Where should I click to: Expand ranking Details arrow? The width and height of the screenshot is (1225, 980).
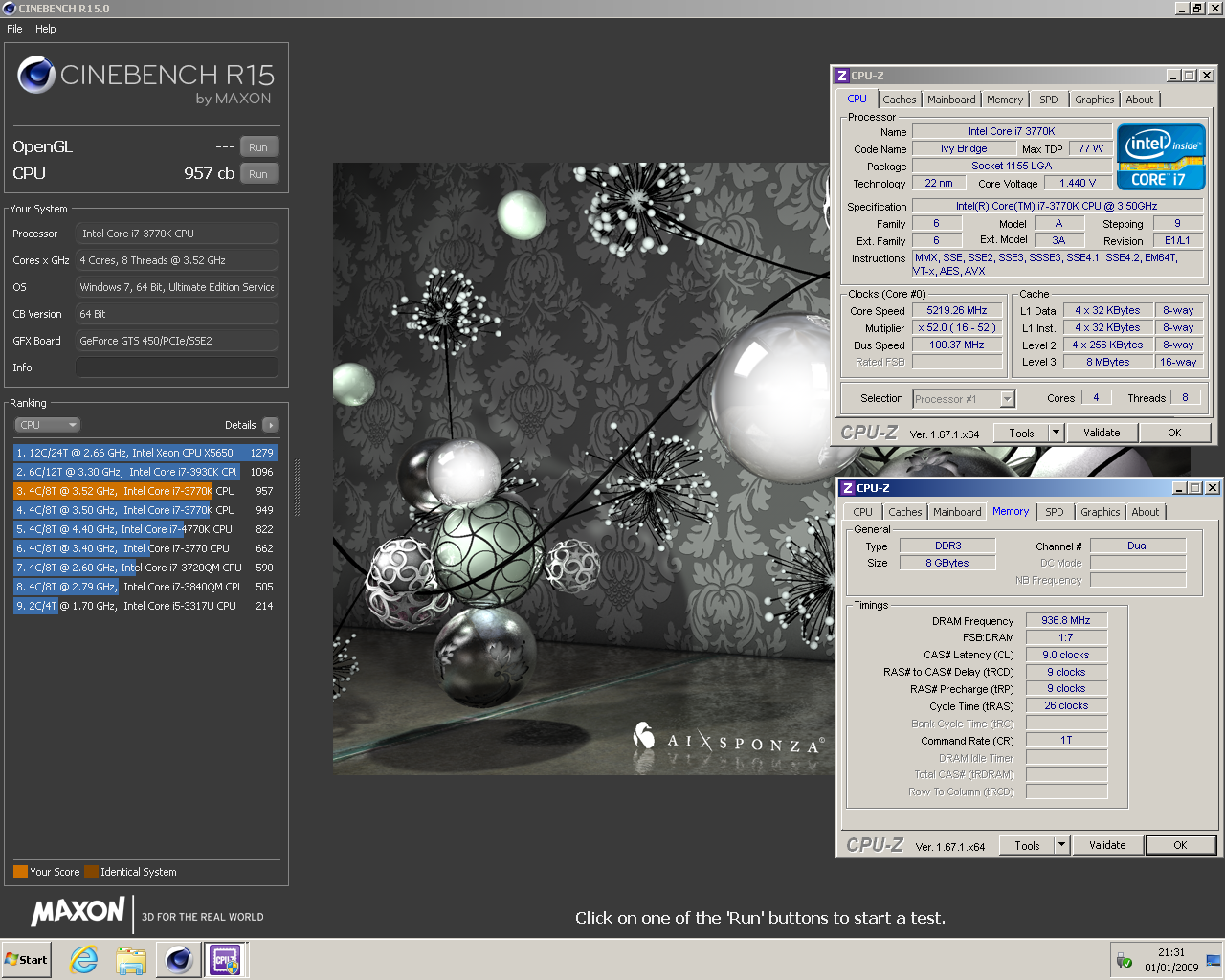click(270, 425)
